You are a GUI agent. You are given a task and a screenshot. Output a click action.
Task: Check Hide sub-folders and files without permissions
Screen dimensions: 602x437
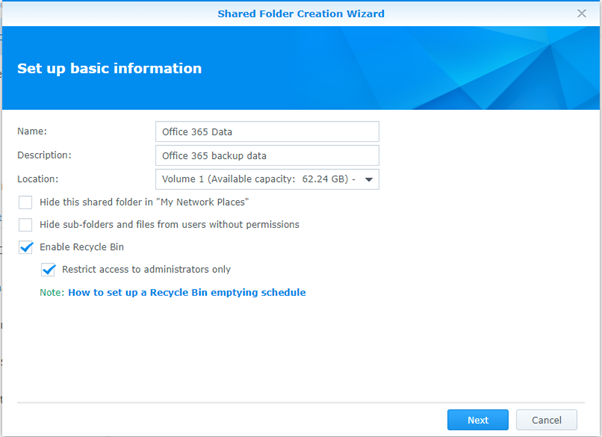click(25, 225)
